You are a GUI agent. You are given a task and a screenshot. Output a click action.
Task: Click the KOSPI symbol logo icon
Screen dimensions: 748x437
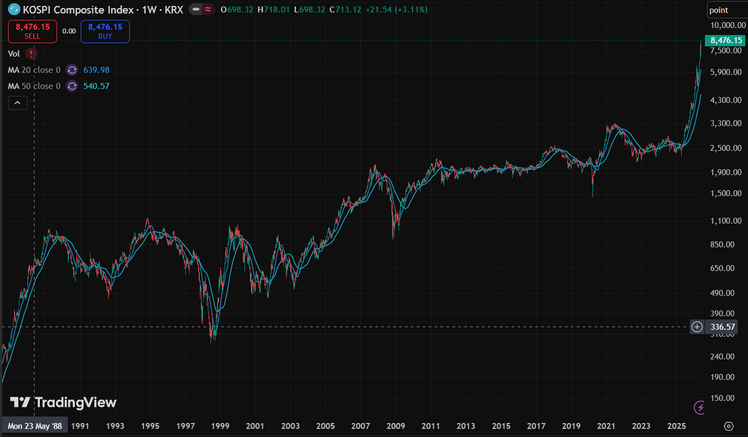click(14, 9)
